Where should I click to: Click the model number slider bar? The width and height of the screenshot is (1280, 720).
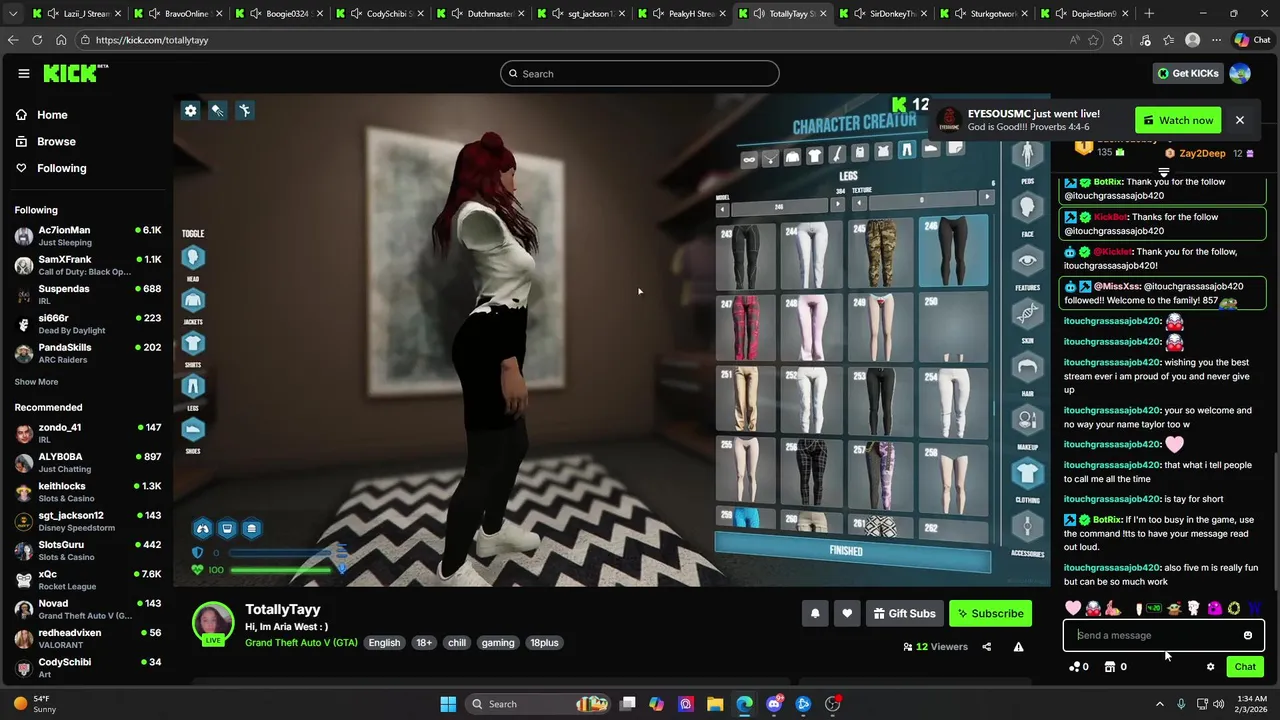coord(780,206)
